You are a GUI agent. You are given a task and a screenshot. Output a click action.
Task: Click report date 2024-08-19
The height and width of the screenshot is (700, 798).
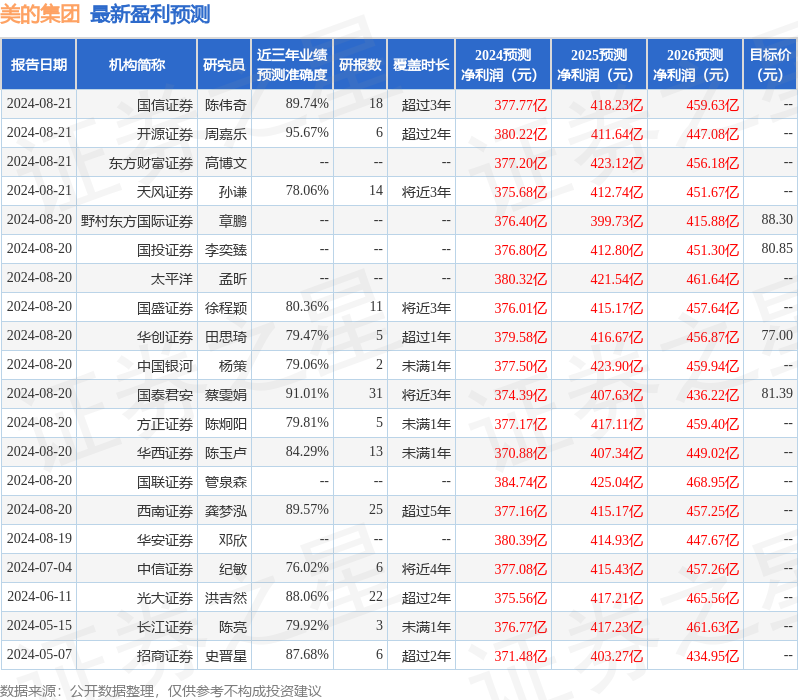tap(40, 539)
